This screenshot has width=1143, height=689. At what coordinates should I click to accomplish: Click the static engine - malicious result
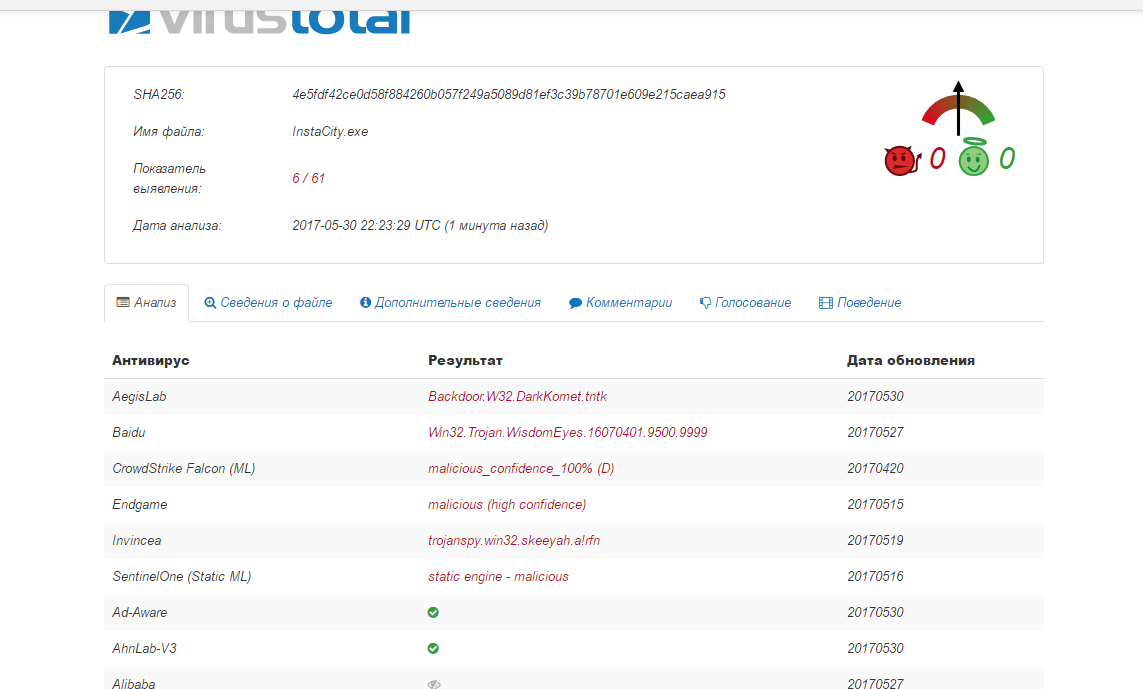pos(498,577)
